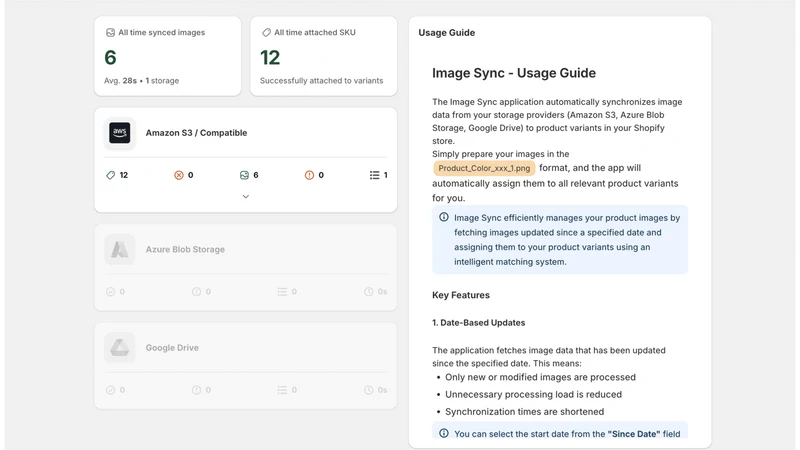Select the Google Drive title
Viewport: 800px width, 450px height.
172,347
